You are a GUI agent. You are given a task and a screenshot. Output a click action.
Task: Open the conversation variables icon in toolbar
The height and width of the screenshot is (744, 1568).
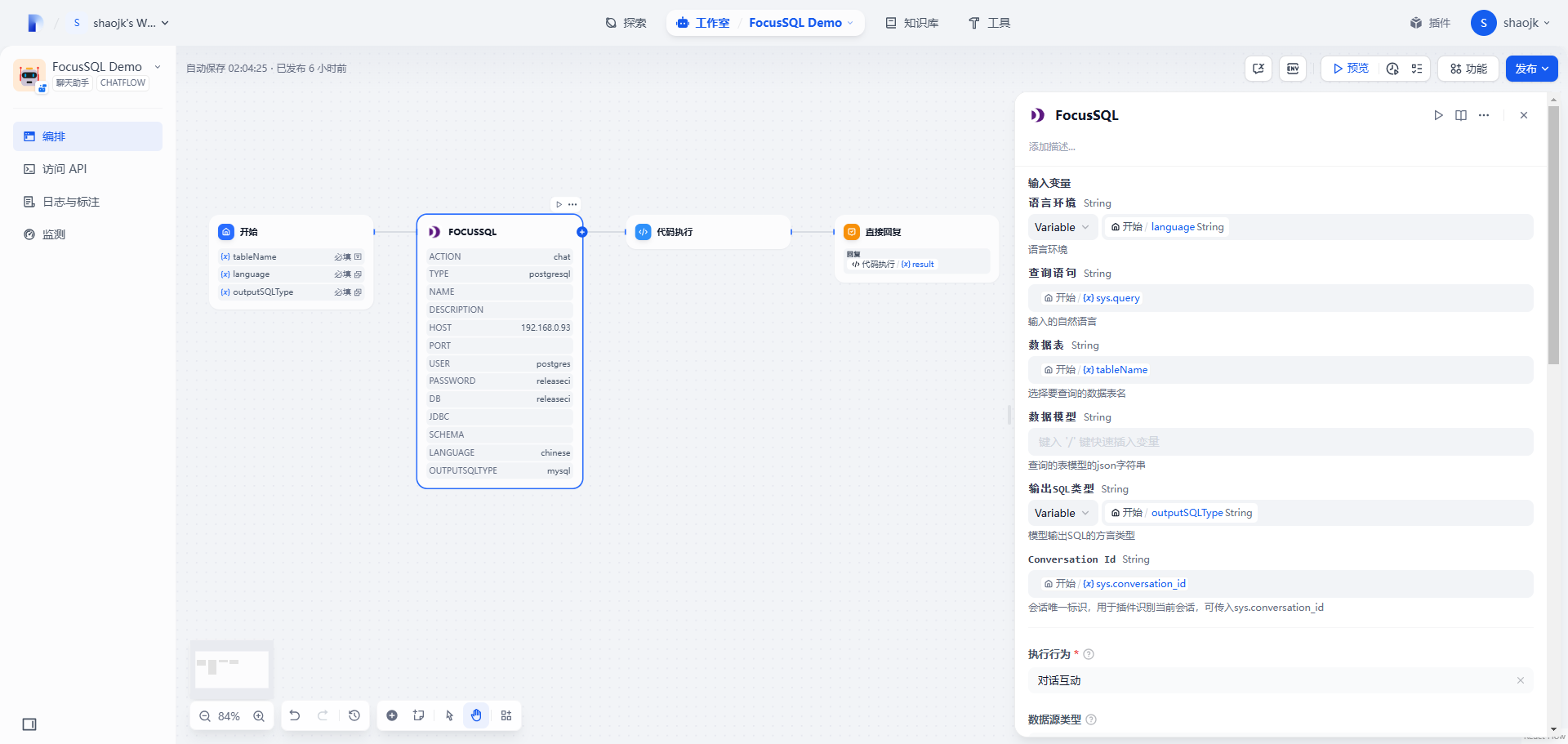tap(1258, 69)
